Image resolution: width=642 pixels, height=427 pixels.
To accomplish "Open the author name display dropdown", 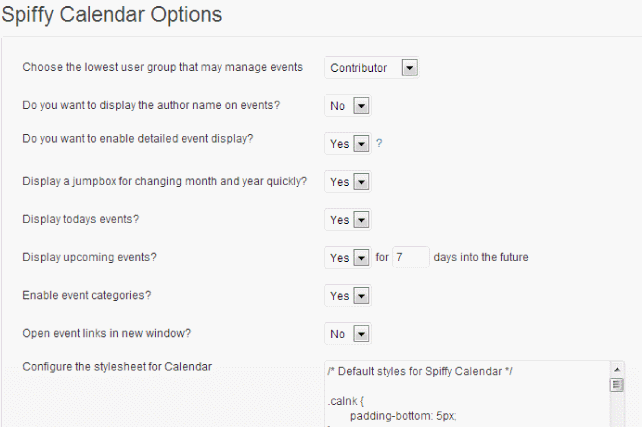I will pos(348,106).
